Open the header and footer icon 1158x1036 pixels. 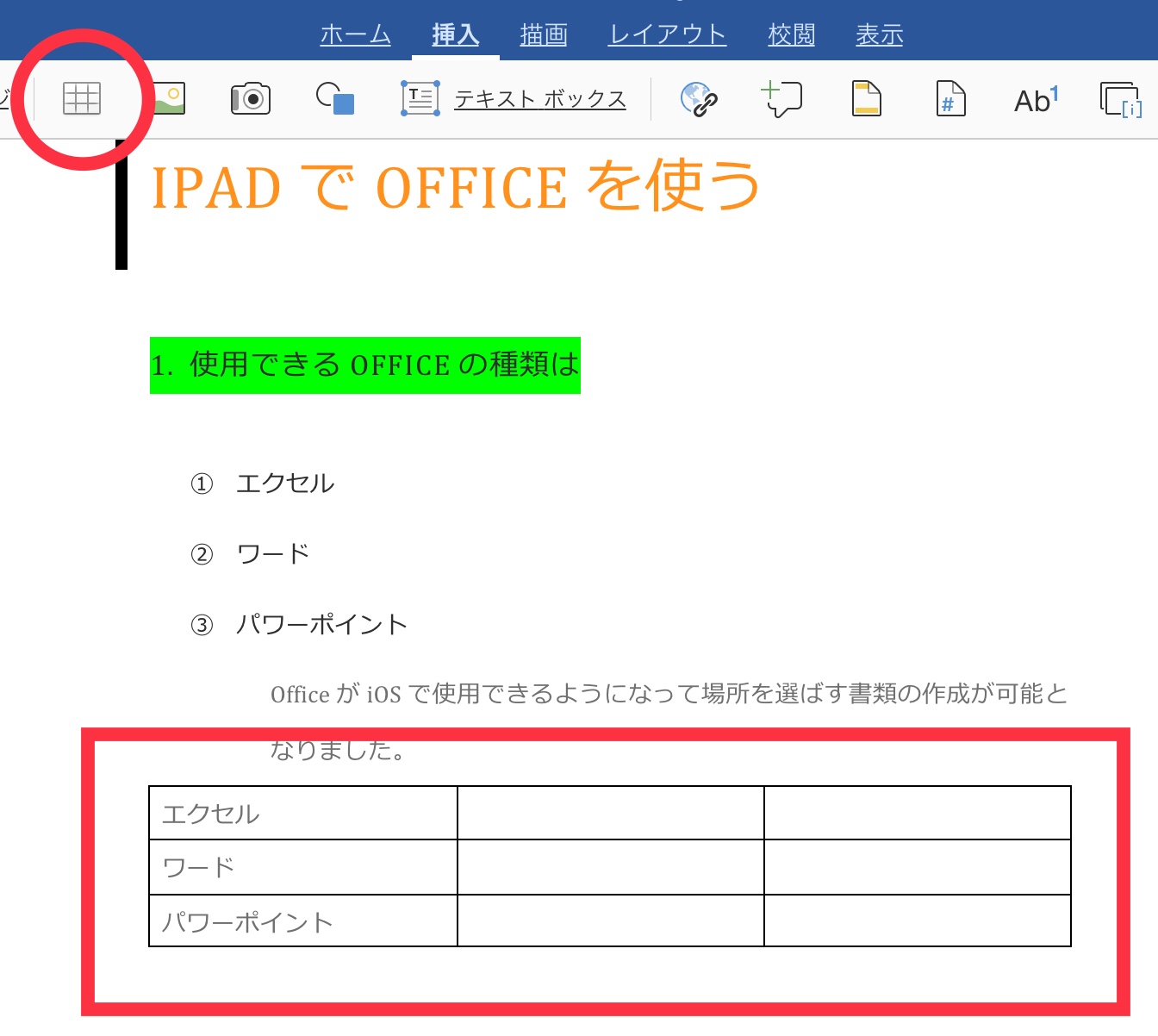tap(866, 98)
